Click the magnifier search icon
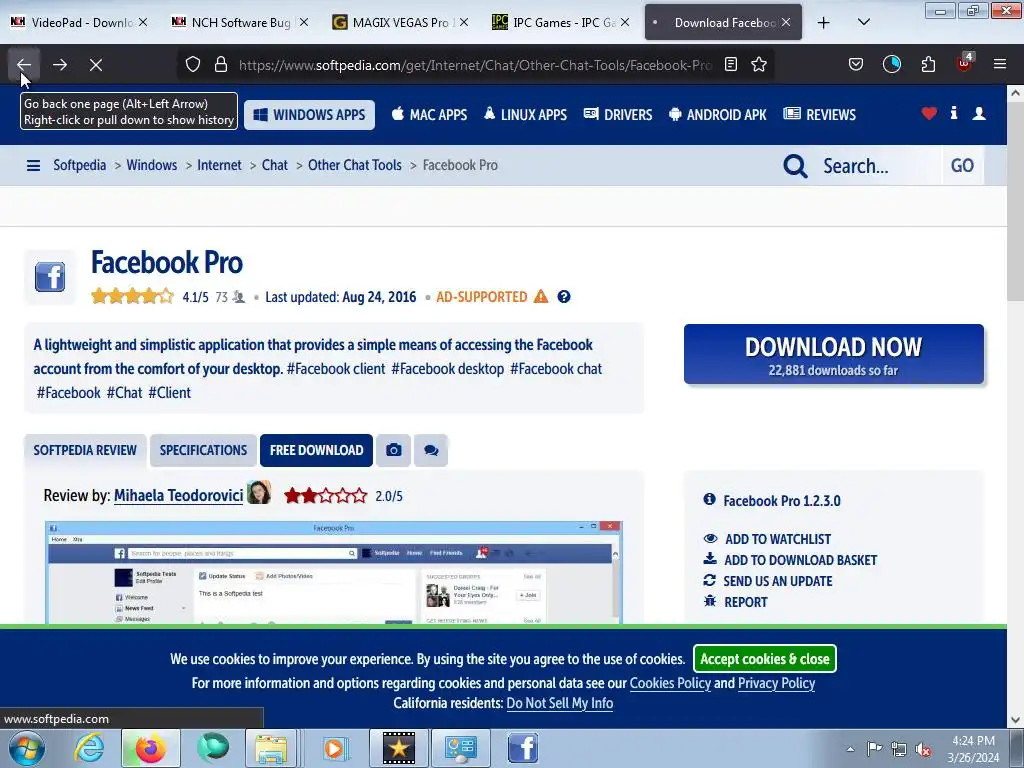Viewport: 1024px width, 768px height. pos(795,166)
